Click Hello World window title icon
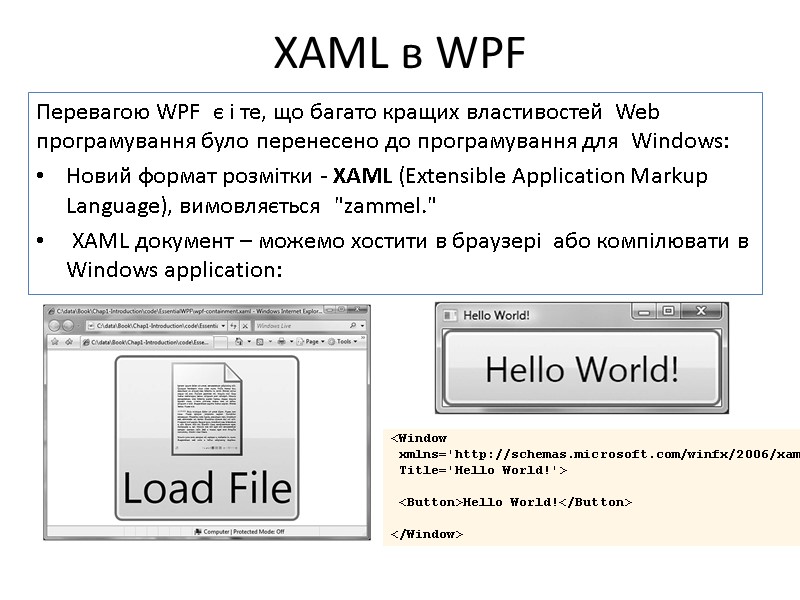This screenshot has height=600, width=800. tap(450, 315)
